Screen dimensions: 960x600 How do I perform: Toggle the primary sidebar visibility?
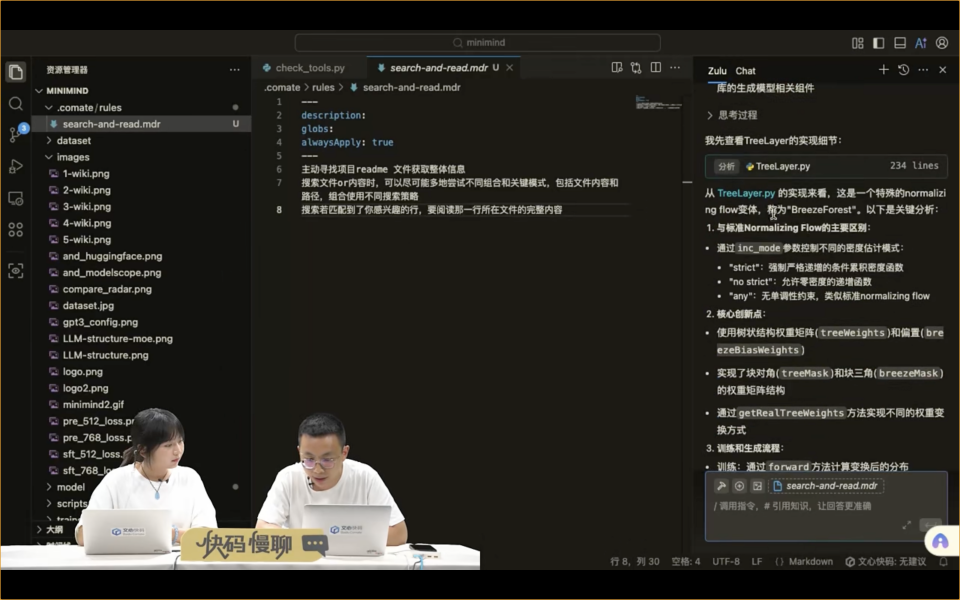pos(879,43)
